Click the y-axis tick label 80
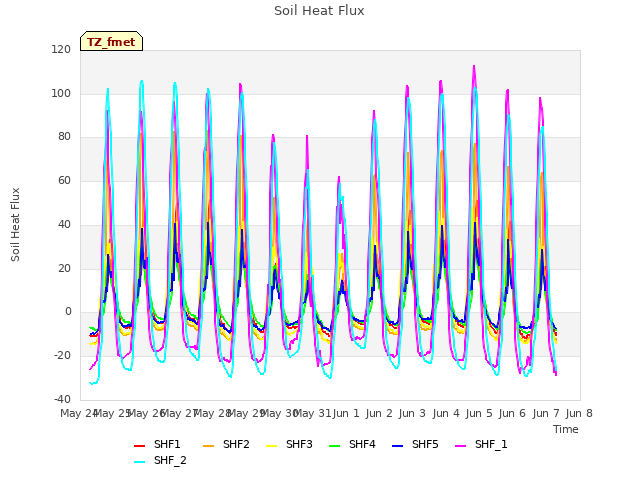Screen dimensions: 640x480 tap(64, 137)
